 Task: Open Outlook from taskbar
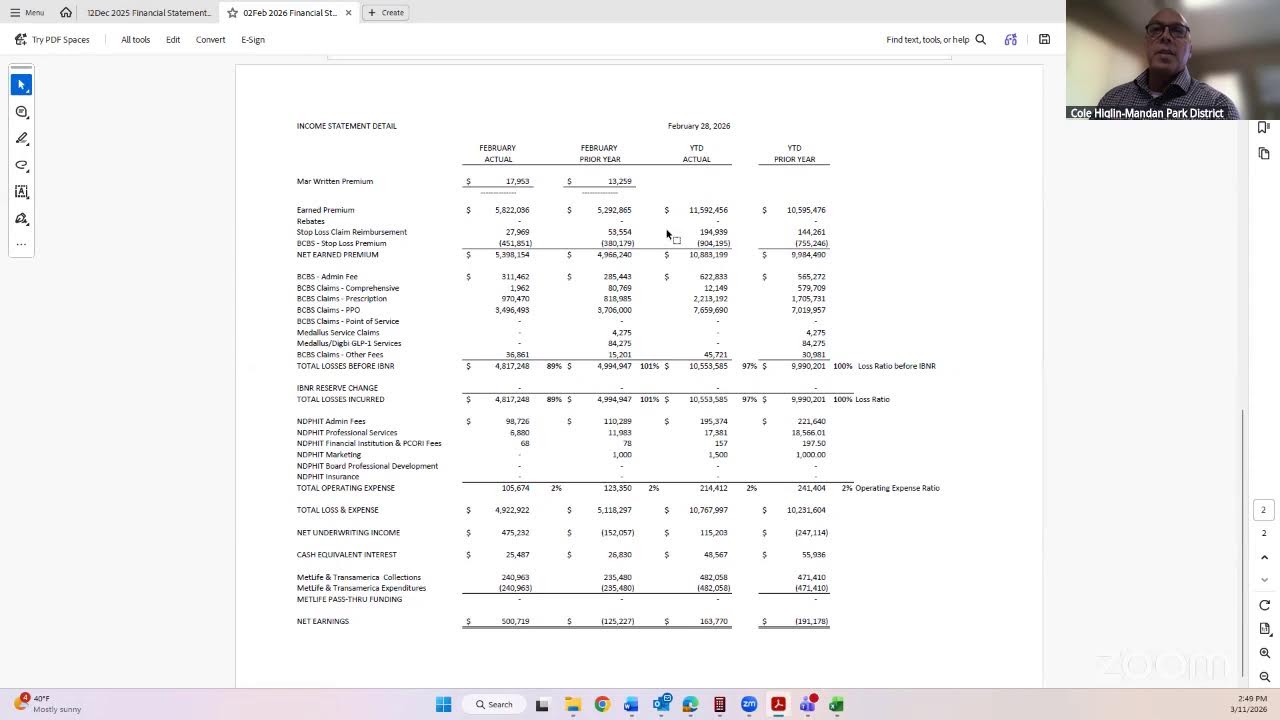(x=661, y=705)
